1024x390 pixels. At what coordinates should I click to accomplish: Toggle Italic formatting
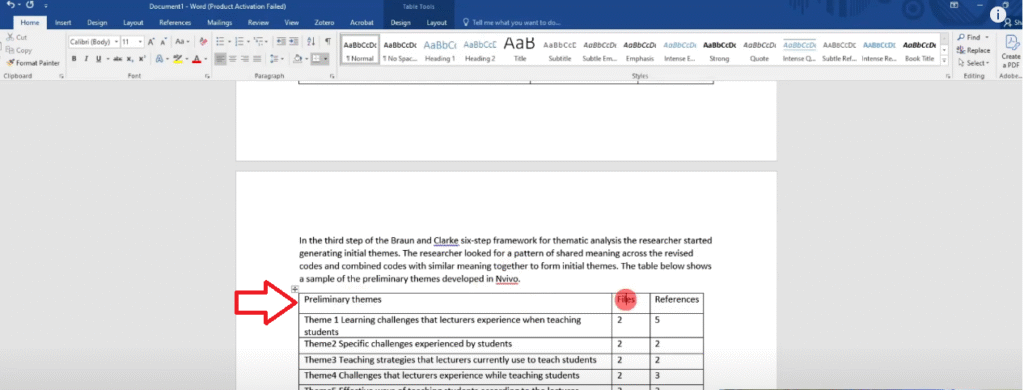click(x=86, y=59)
